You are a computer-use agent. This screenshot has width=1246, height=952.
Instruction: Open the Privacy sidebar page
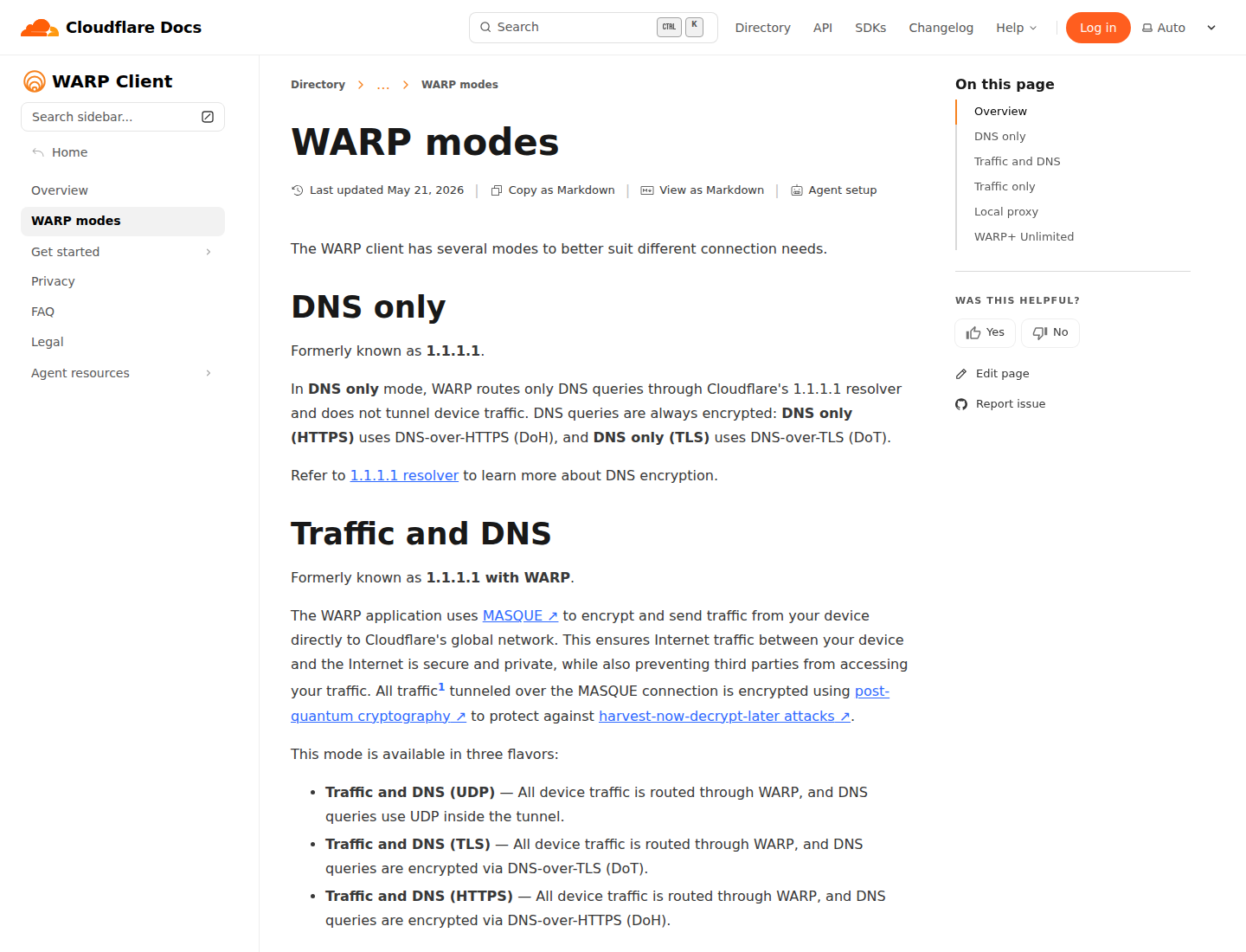[x=123, y=281]
